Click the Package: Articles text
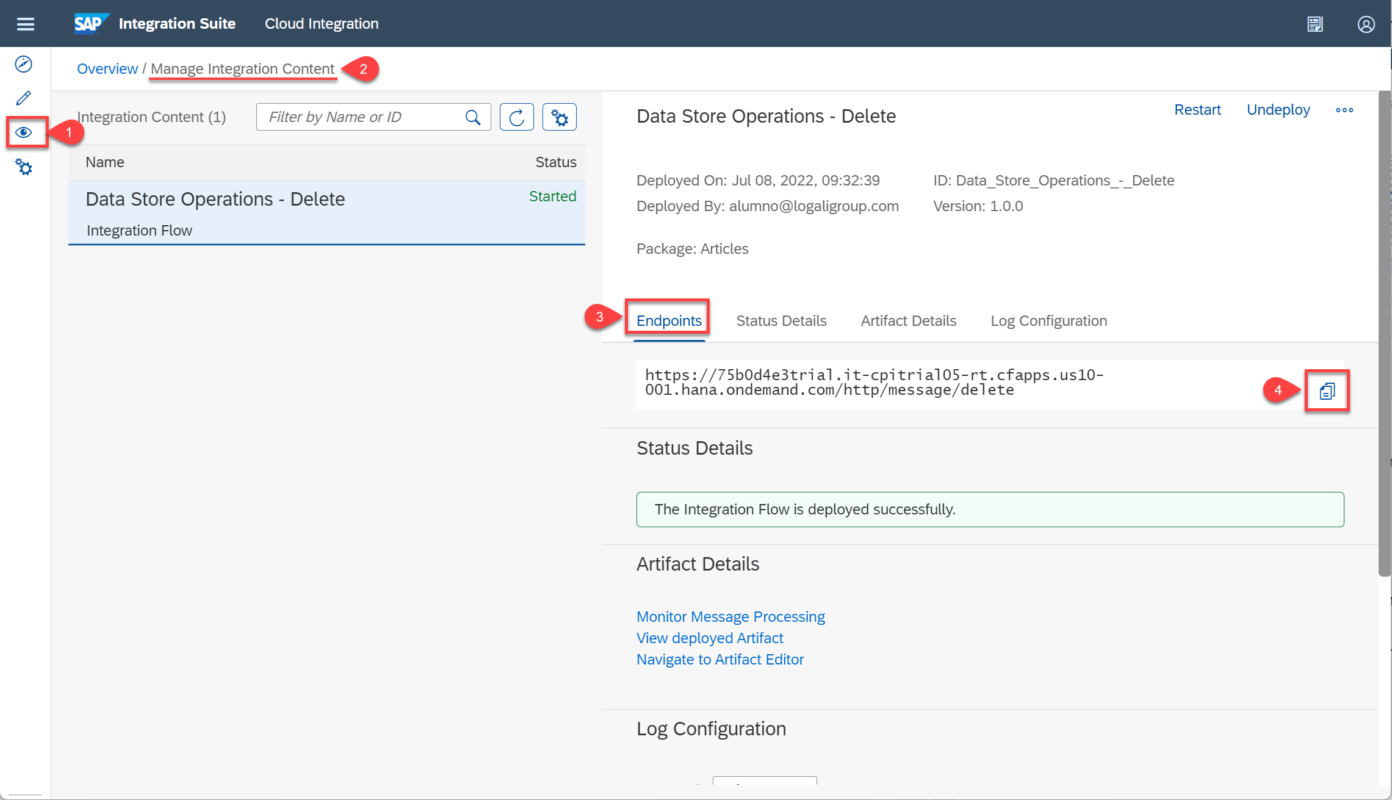The width and height of the screenshot is (1392, 800). click(x=692, y=249)
